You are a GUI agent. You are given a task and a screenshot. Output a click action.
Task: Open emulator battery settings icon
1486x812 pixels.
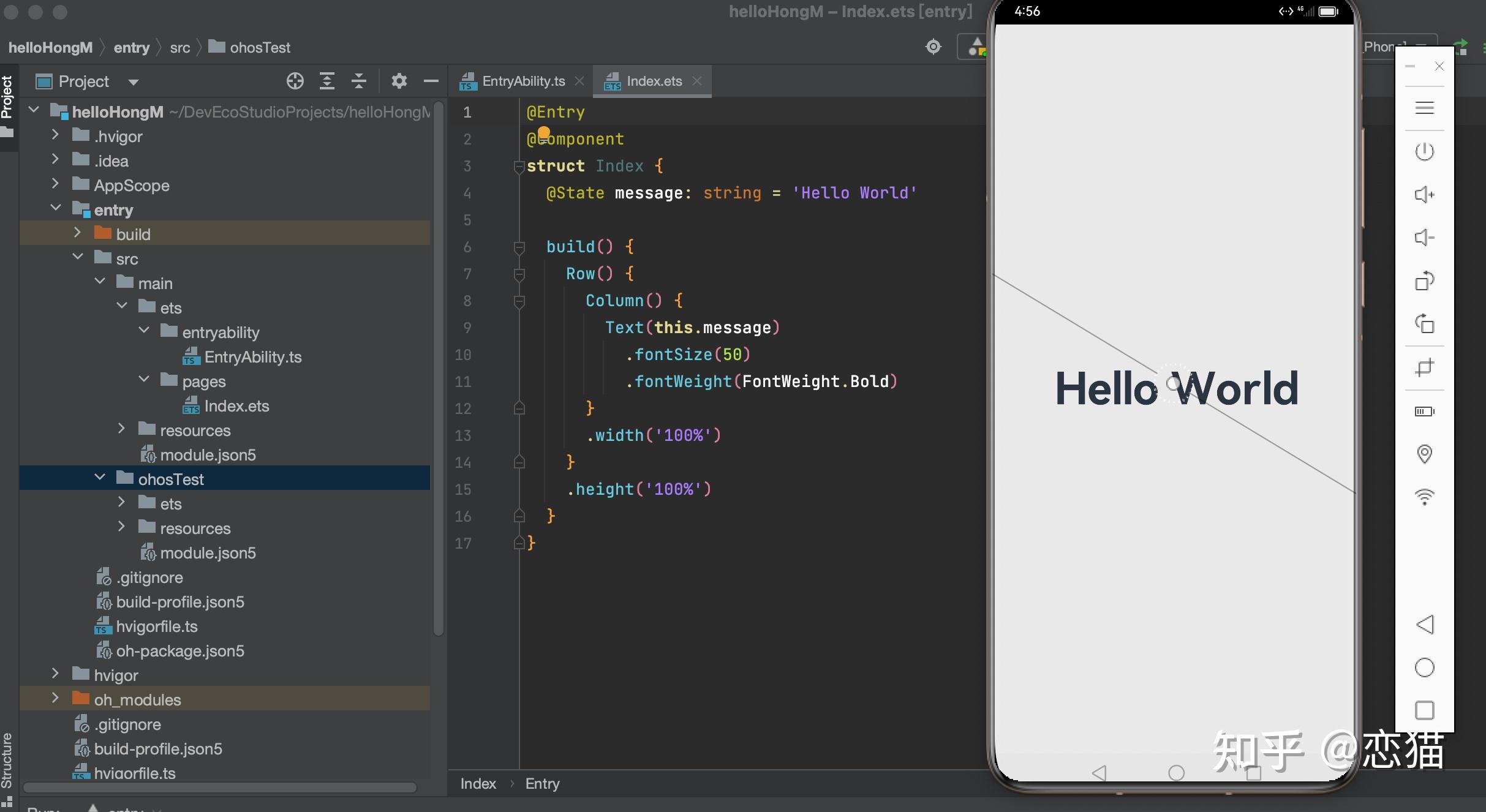(1424, 411)
